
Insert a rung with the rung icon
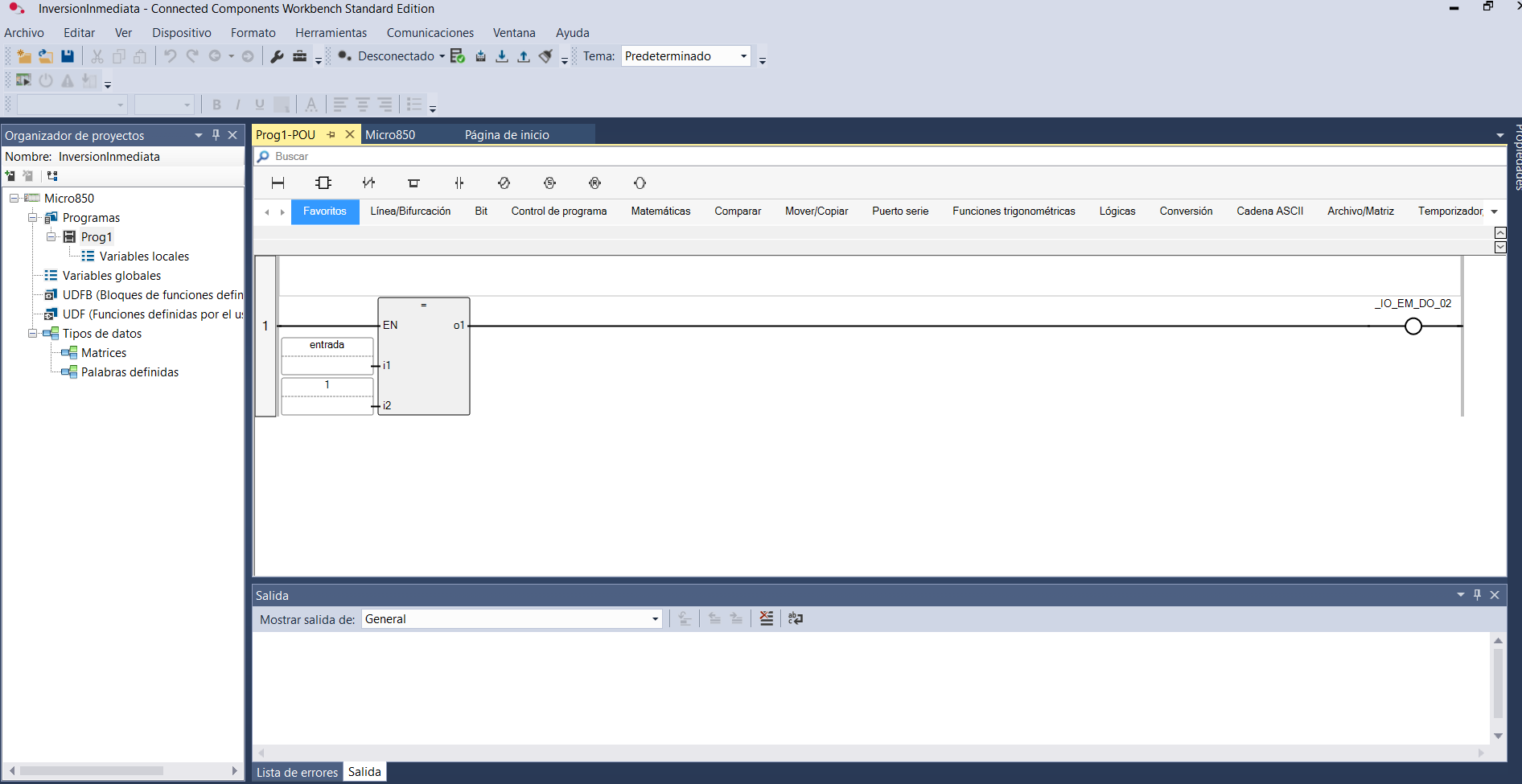click(278, 183)
